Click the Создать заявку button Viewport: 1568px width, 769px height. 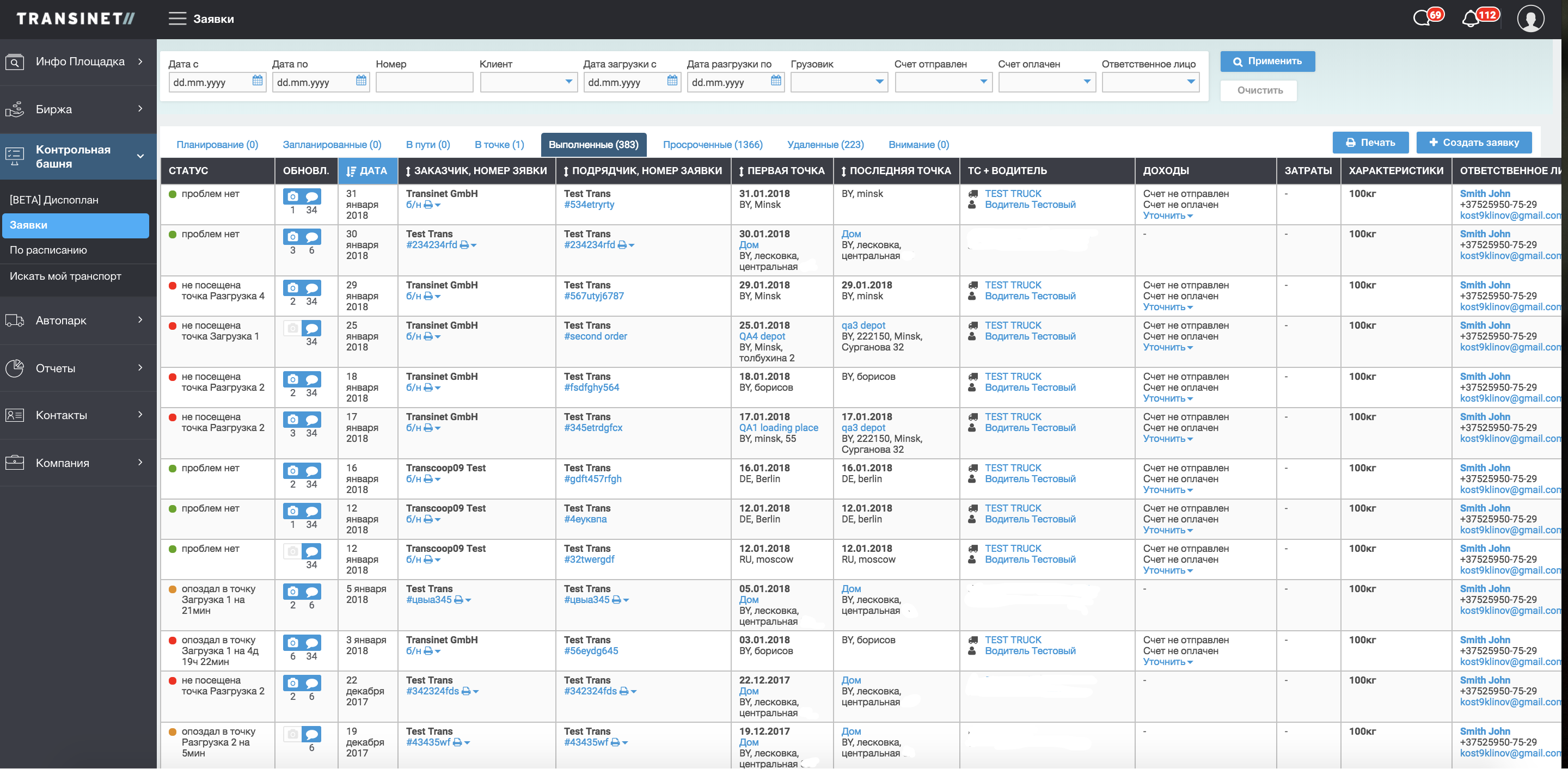(1473, 143)
